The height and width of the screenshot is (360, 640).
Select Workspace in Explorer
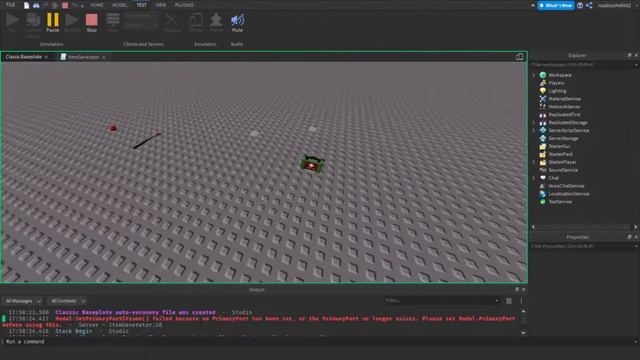pyautogui.click(x=560, y=75)
